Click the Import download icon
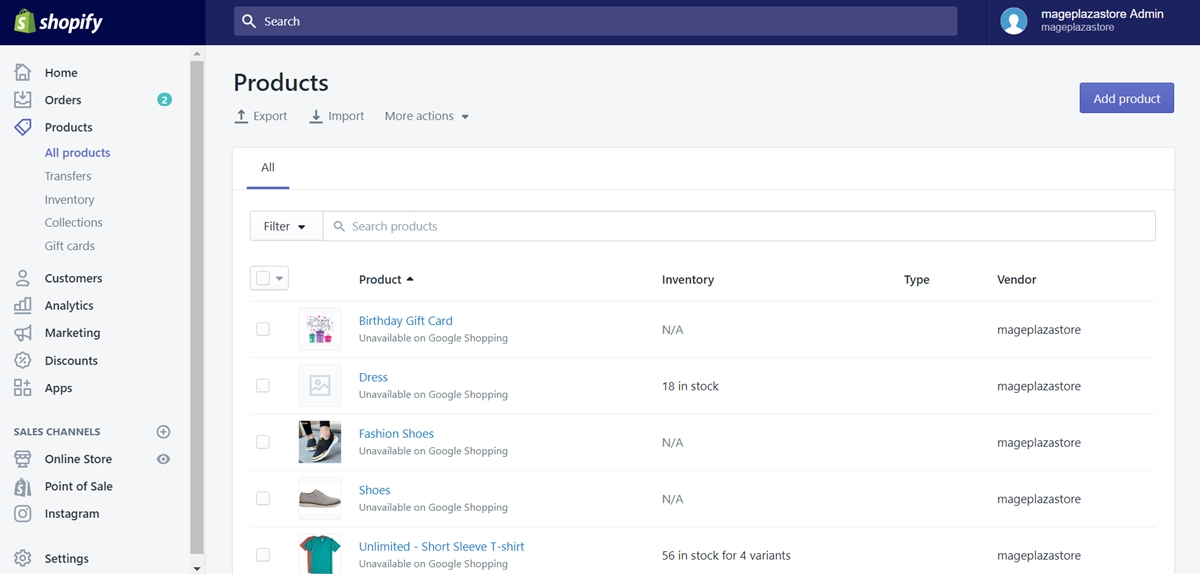This screenshot has width=1200, height=574. tap(316, 116)
